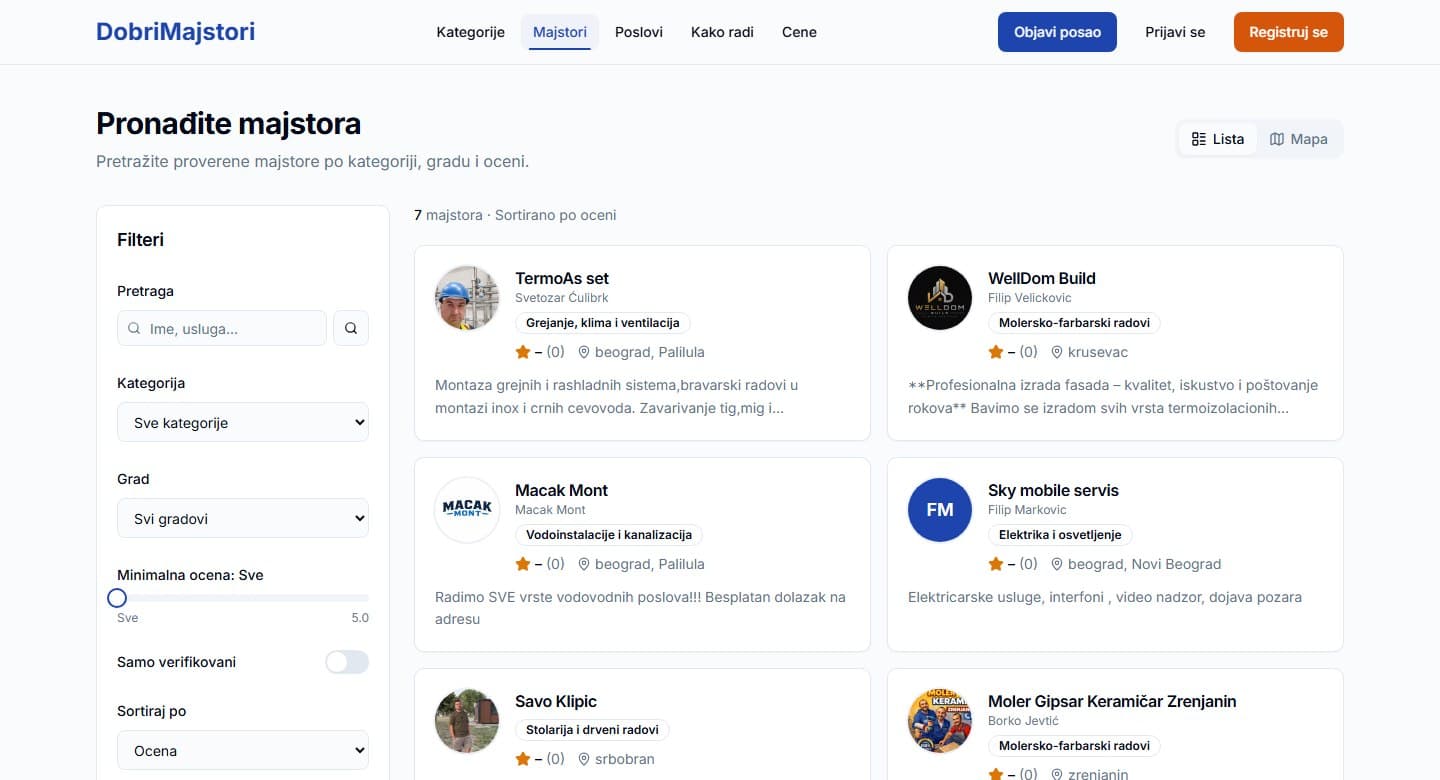Click Molersko-farbarski radovi tag on Moler Gipsar card
This screenshot has height=780, width=1440.
tap(1074, 746)
